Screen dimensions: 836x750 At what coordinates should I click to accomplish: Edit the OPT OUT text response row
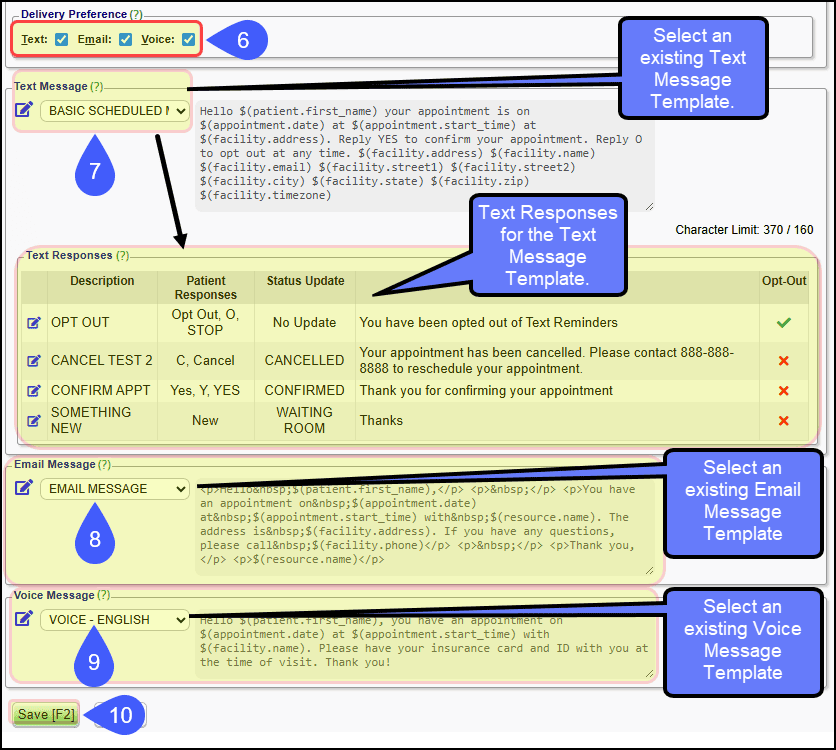pyautogui.click(x=34, y=322)
